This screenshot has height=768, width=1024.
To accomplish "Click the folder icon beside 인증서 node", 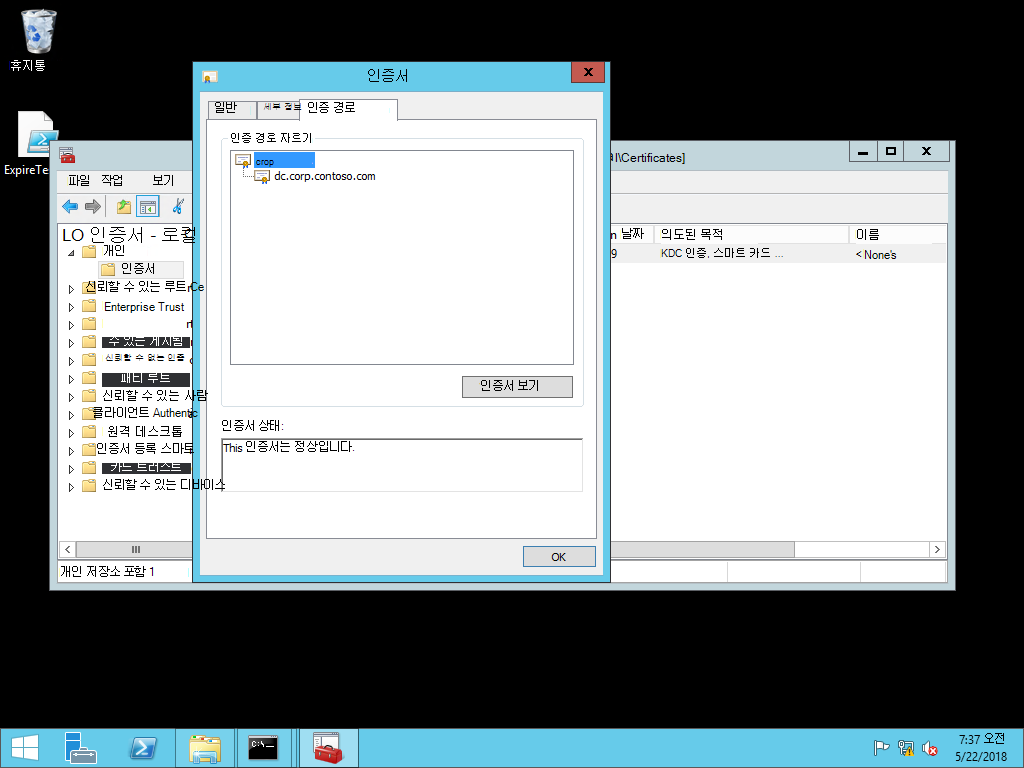I will (x=108, y=269).
